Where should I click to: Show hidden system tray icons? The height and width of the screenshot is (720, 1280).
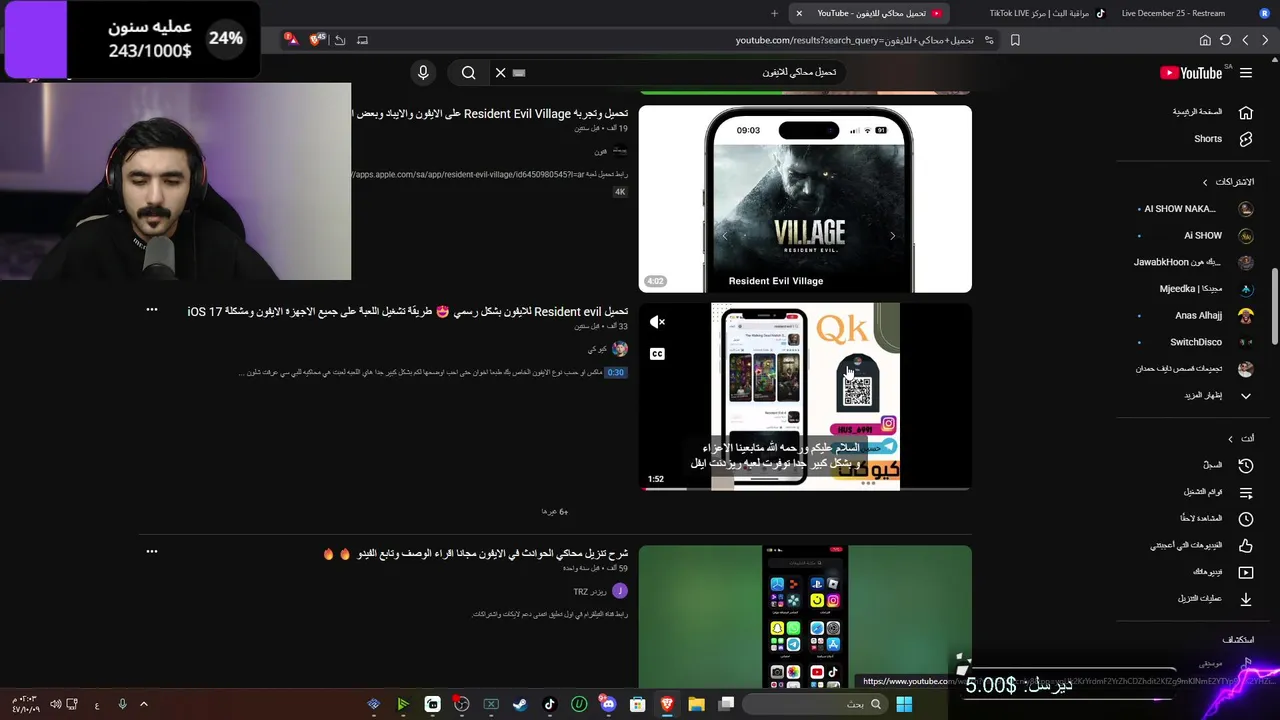(x=143, y=704)
